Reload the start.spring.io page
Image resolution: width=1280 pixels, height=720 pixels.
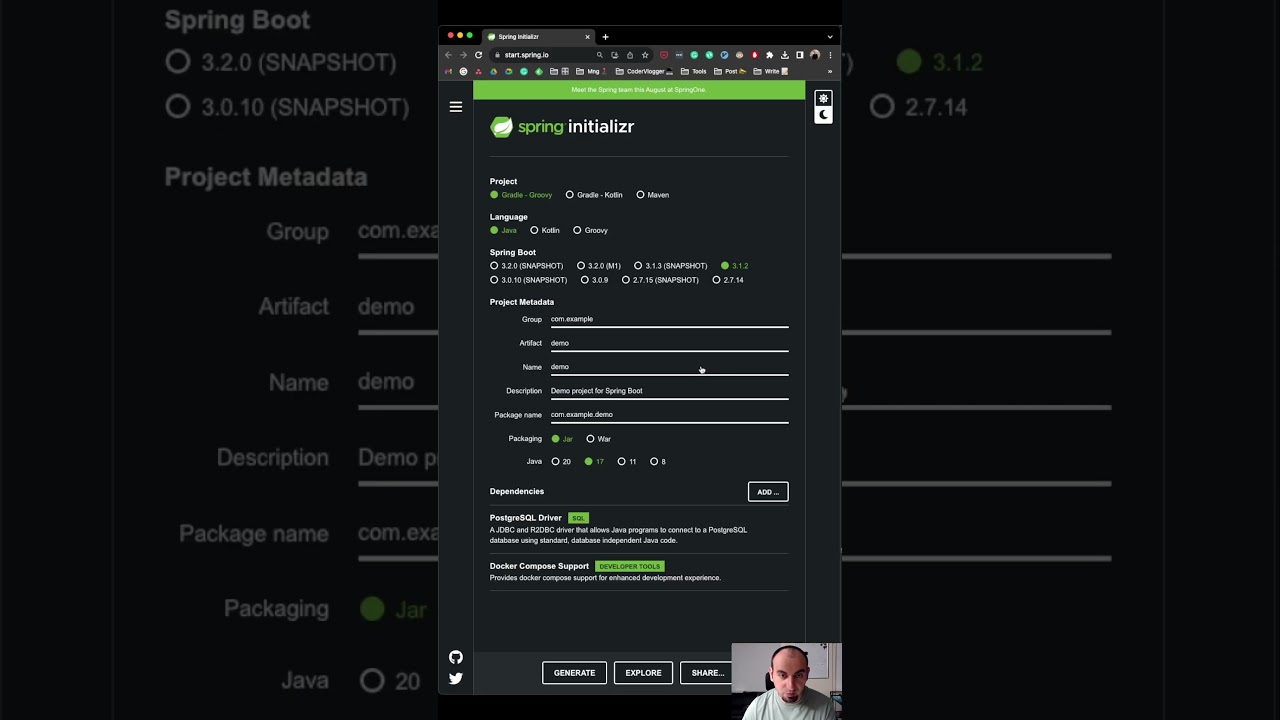pos(479,55)
